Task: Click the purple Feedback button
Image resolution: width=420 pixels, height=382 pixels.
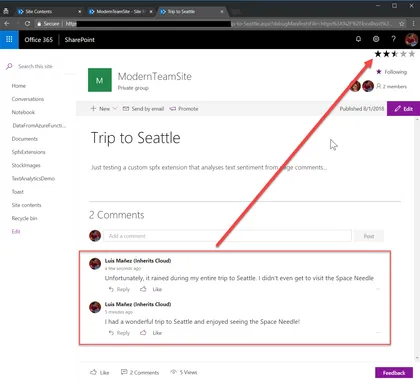Action: tap(394, 373)
